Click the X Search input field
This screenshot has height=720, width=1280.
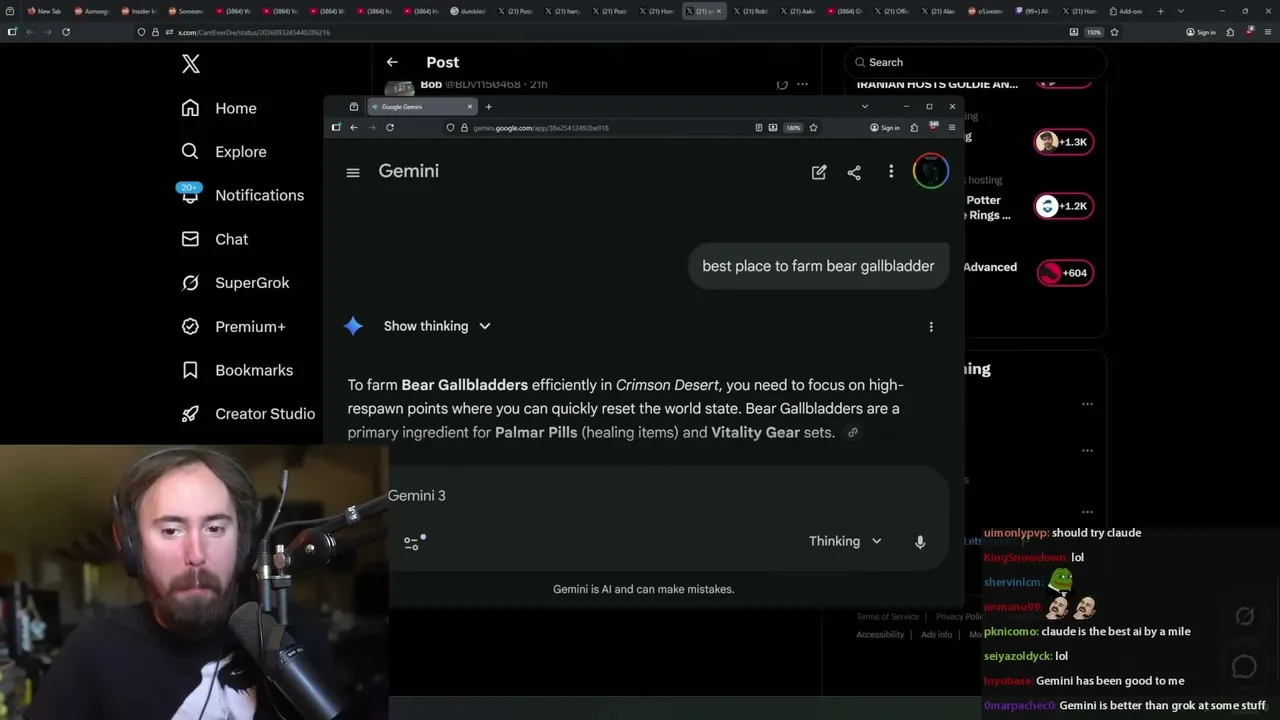[976, 63]
